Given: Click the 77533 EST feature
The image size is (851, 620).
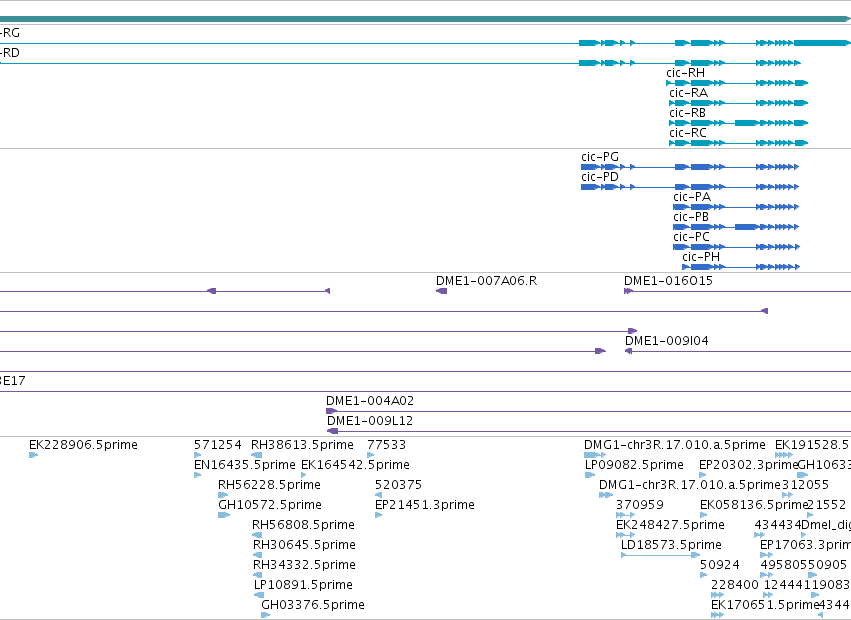Looking at the screenshot, I should 371,455.
